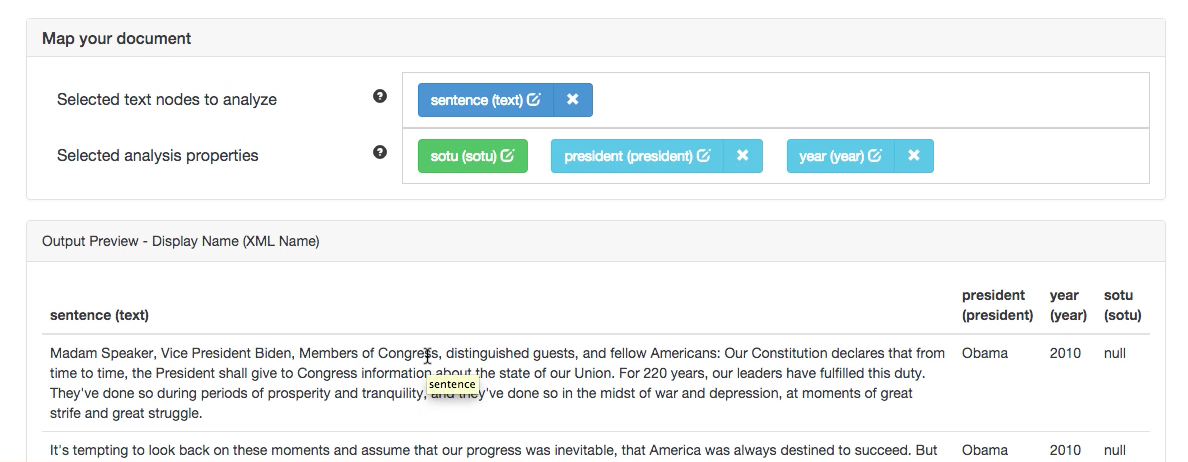The width and height of the screenshot is (1188, 462).
Task: Click edit icon on sotu (sotu) tag
Action: (507, 155)
